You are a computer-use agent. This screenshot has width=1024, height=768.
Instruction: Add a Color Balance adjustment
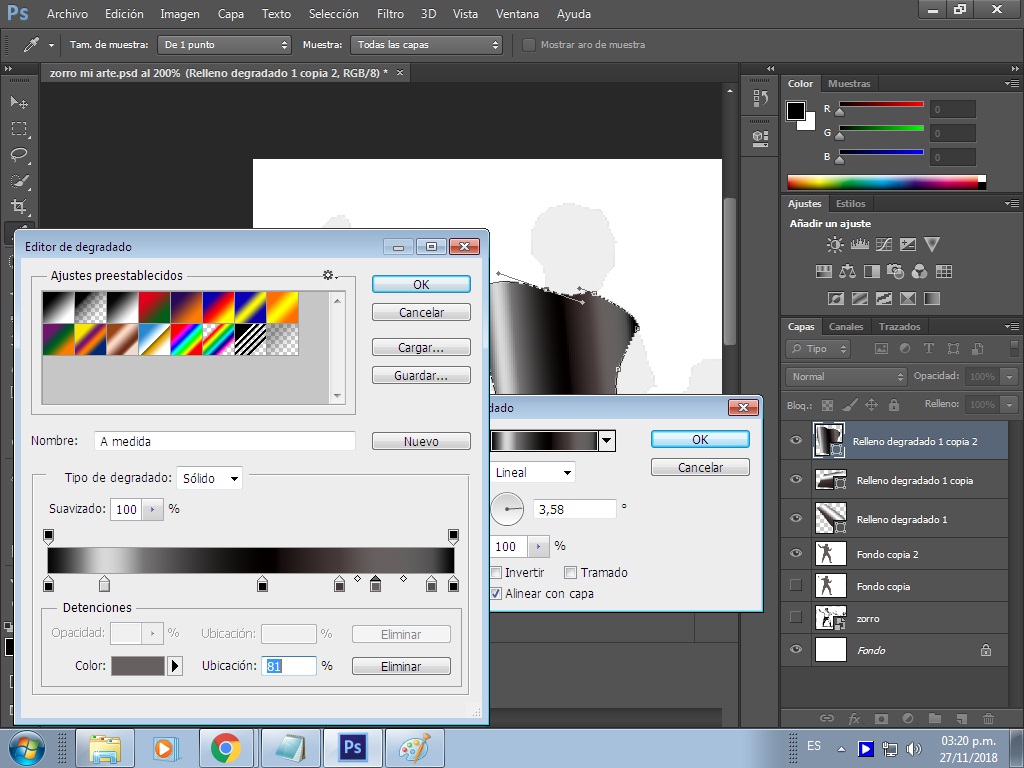coord(848,272)
